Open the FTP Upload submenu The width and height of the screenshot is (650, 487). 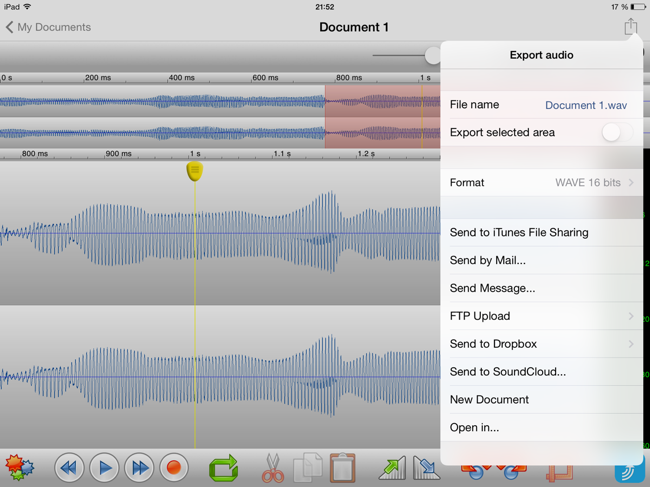[541, 316]
